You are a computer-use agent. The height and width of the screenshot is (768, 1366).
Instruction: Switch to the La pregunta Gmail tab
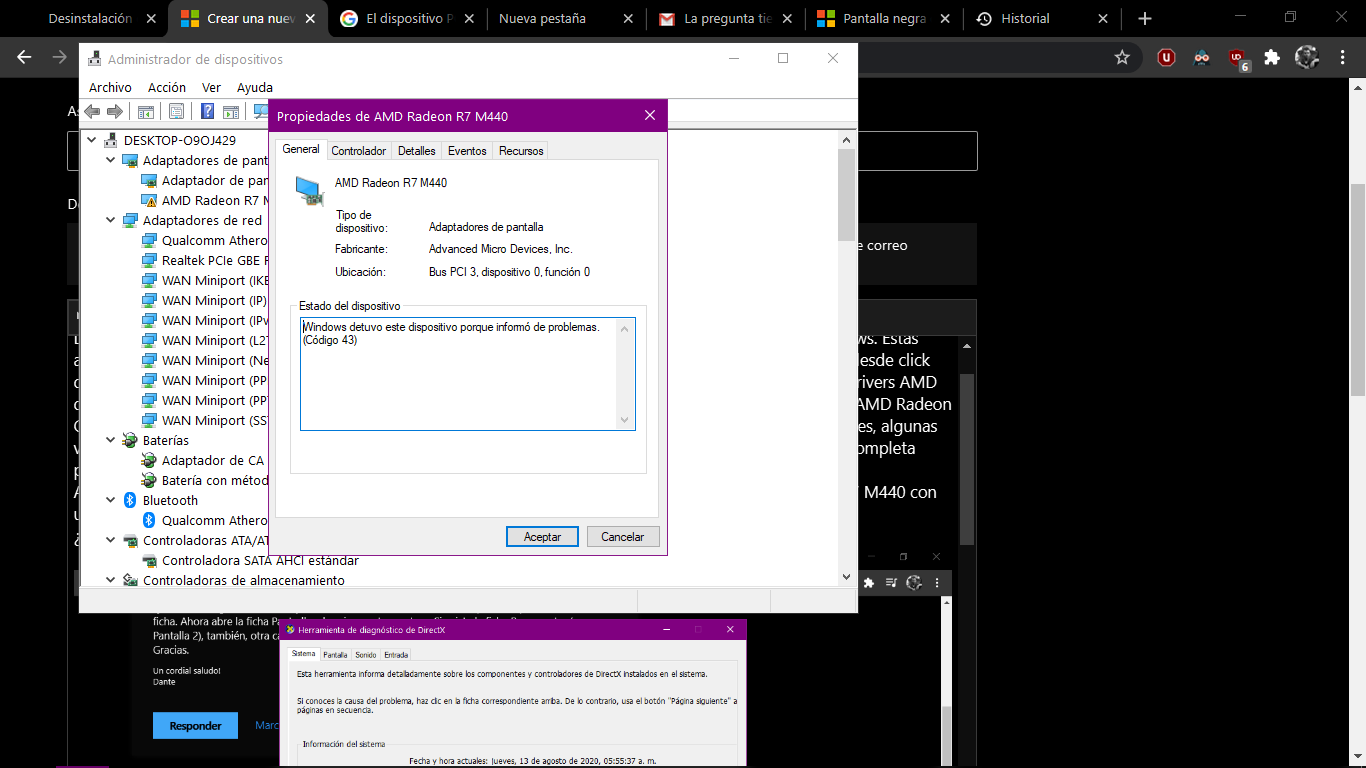(726, 18)
